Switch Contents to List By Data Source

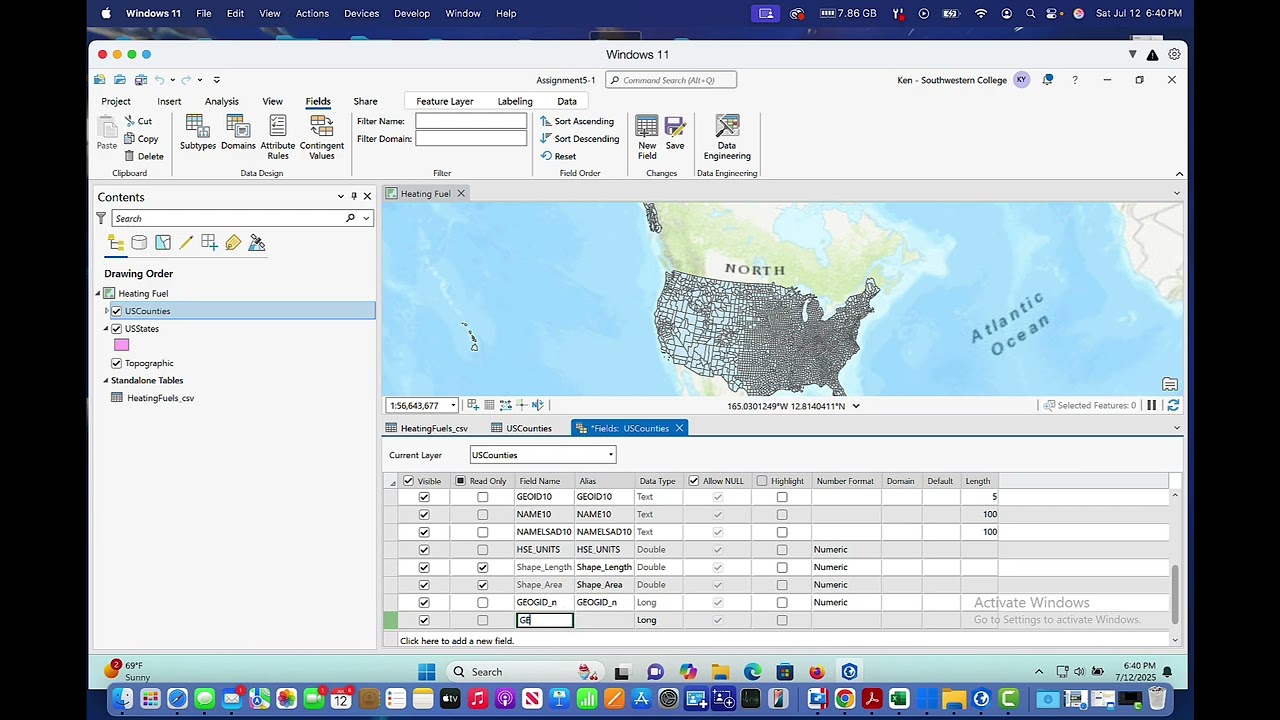(x=139, y=243)
